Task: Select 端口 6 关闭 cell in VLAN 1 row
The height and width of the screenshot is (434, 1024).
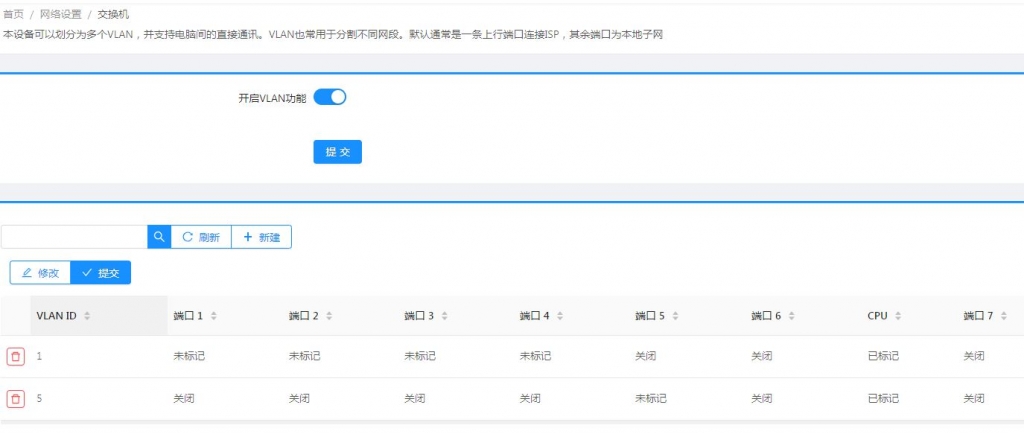Action: point(761,356)
